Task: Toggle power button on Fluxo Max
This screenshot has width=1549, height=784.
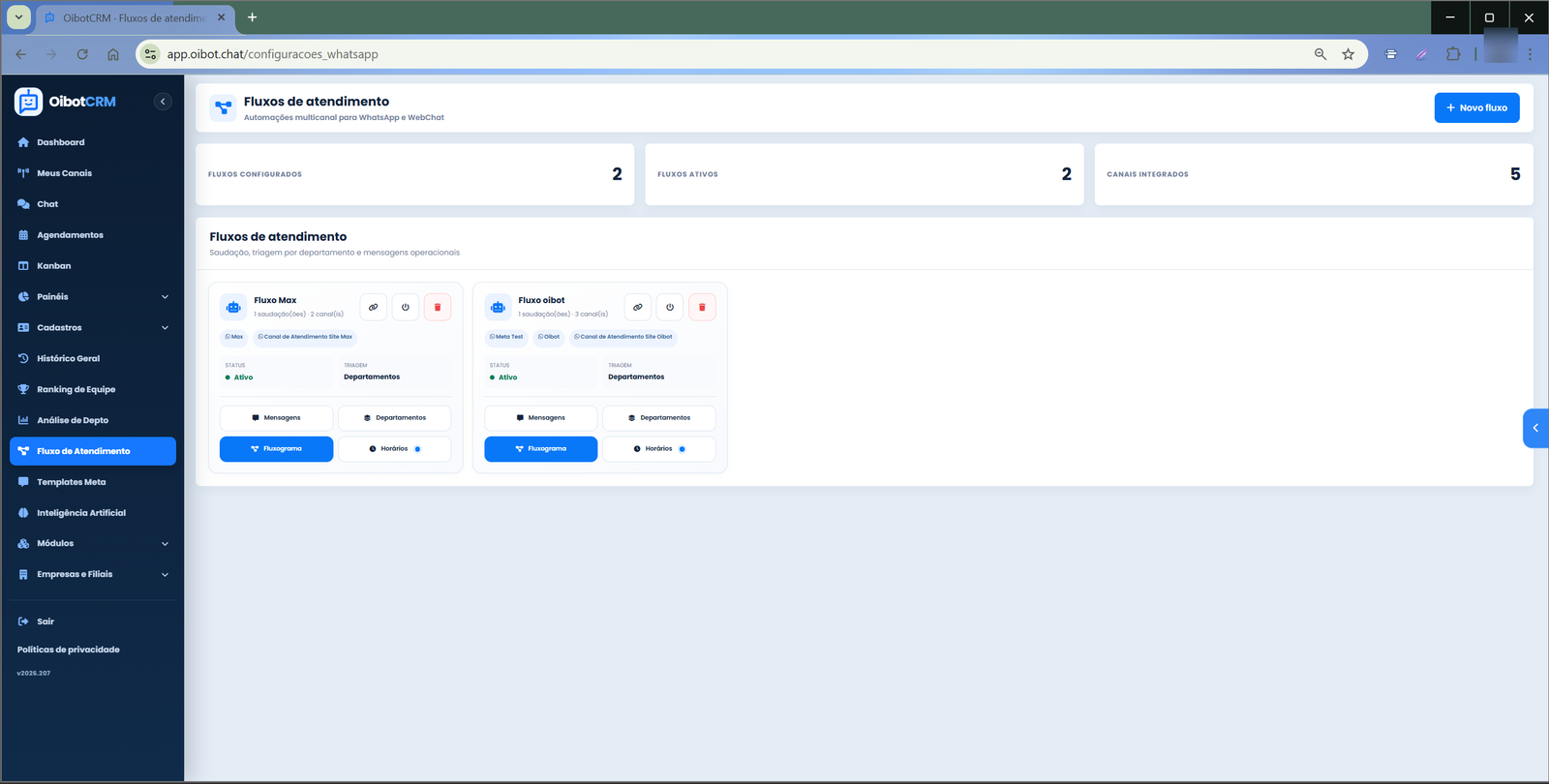Action: (x=406, y=307)
